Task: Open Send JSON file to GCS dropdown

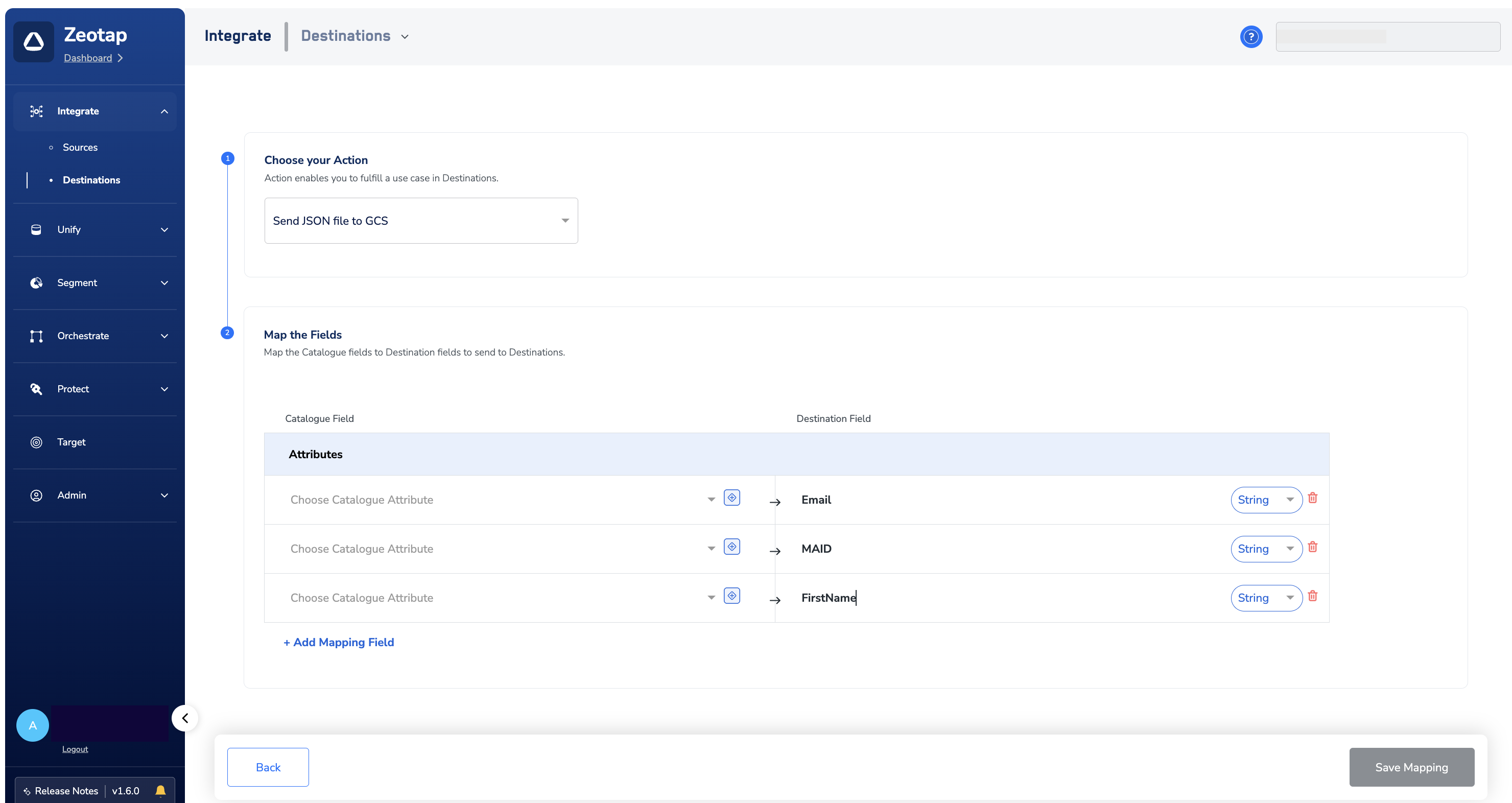Action: coord(421,221)
